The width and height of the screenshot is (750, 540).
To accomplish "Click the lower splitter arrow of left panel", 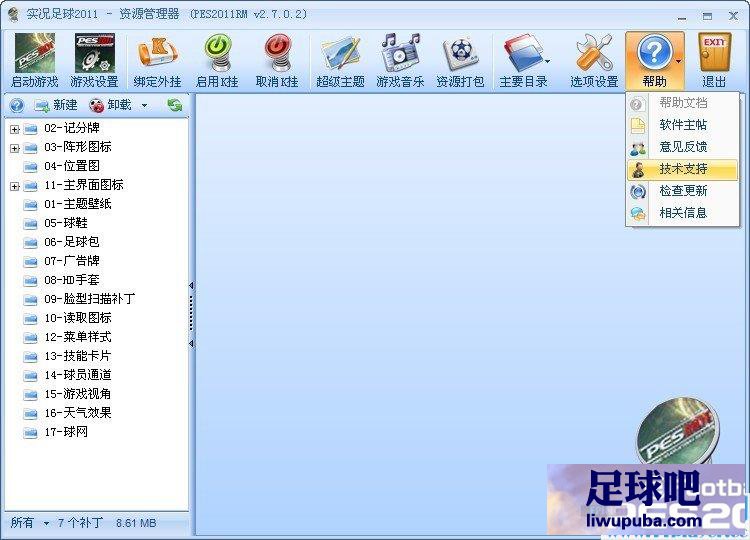I will [x=191, y=343].
